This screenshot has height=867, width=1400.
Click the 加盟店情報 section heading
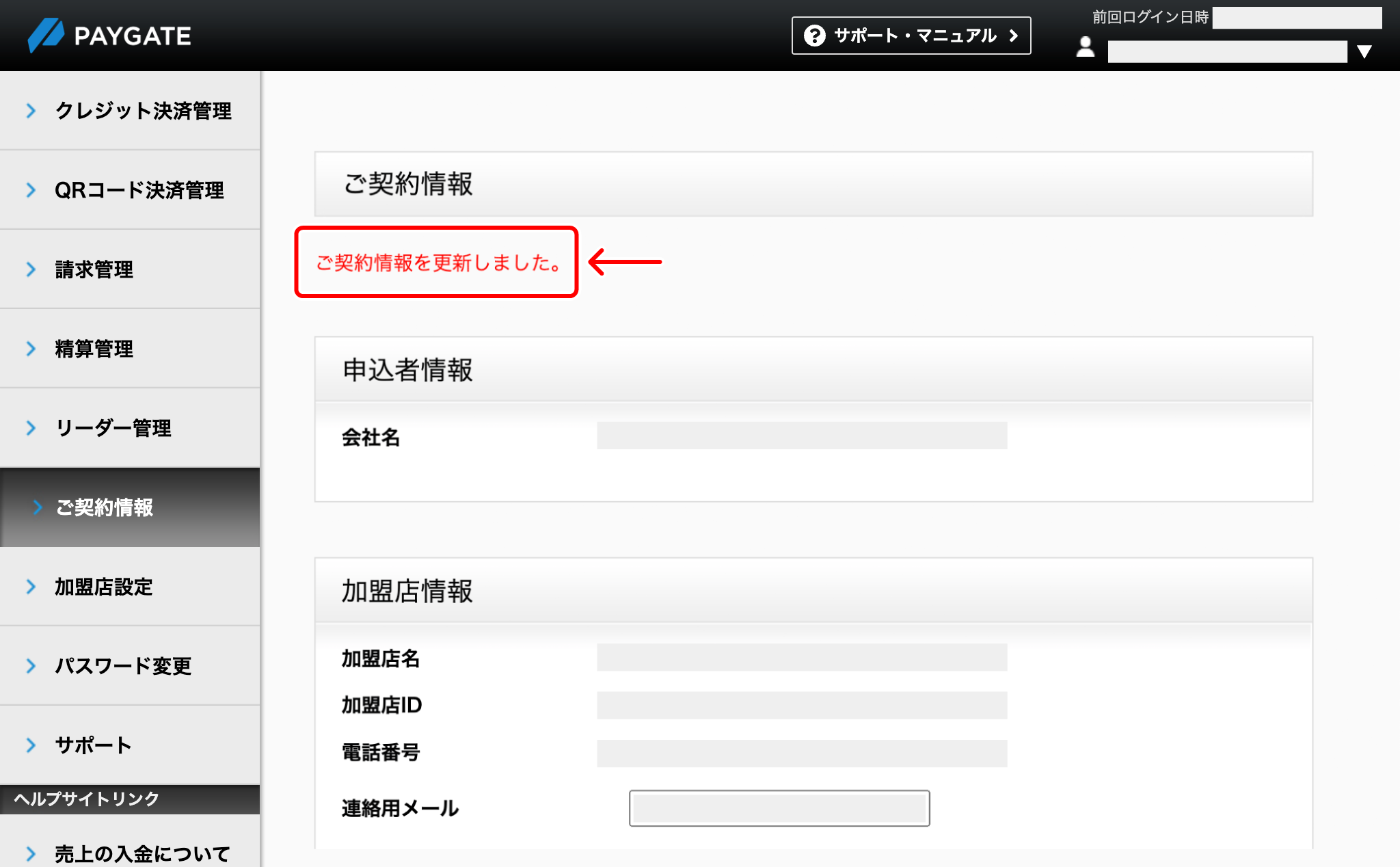408,591
